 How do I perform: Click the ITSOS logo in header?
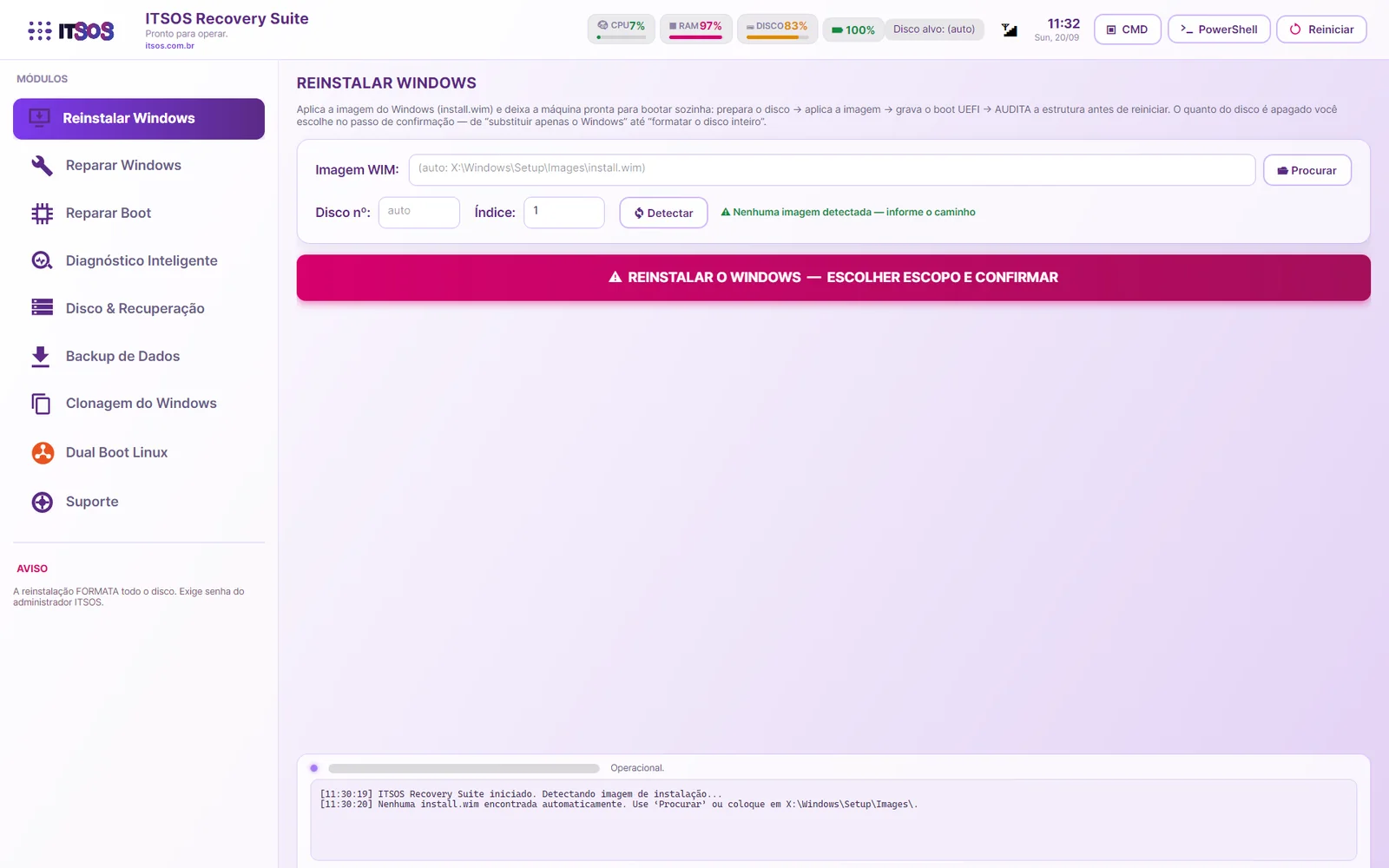point(71,30)
